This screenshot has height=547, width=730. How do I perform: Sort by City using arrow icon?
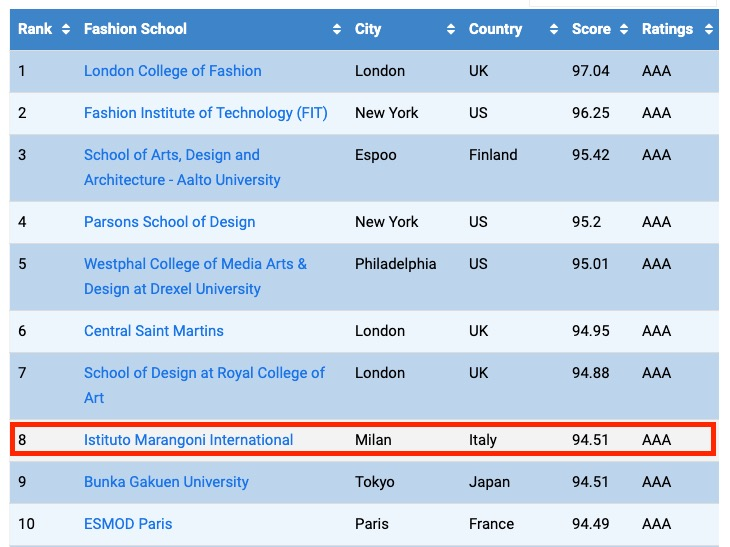(450, 29)
